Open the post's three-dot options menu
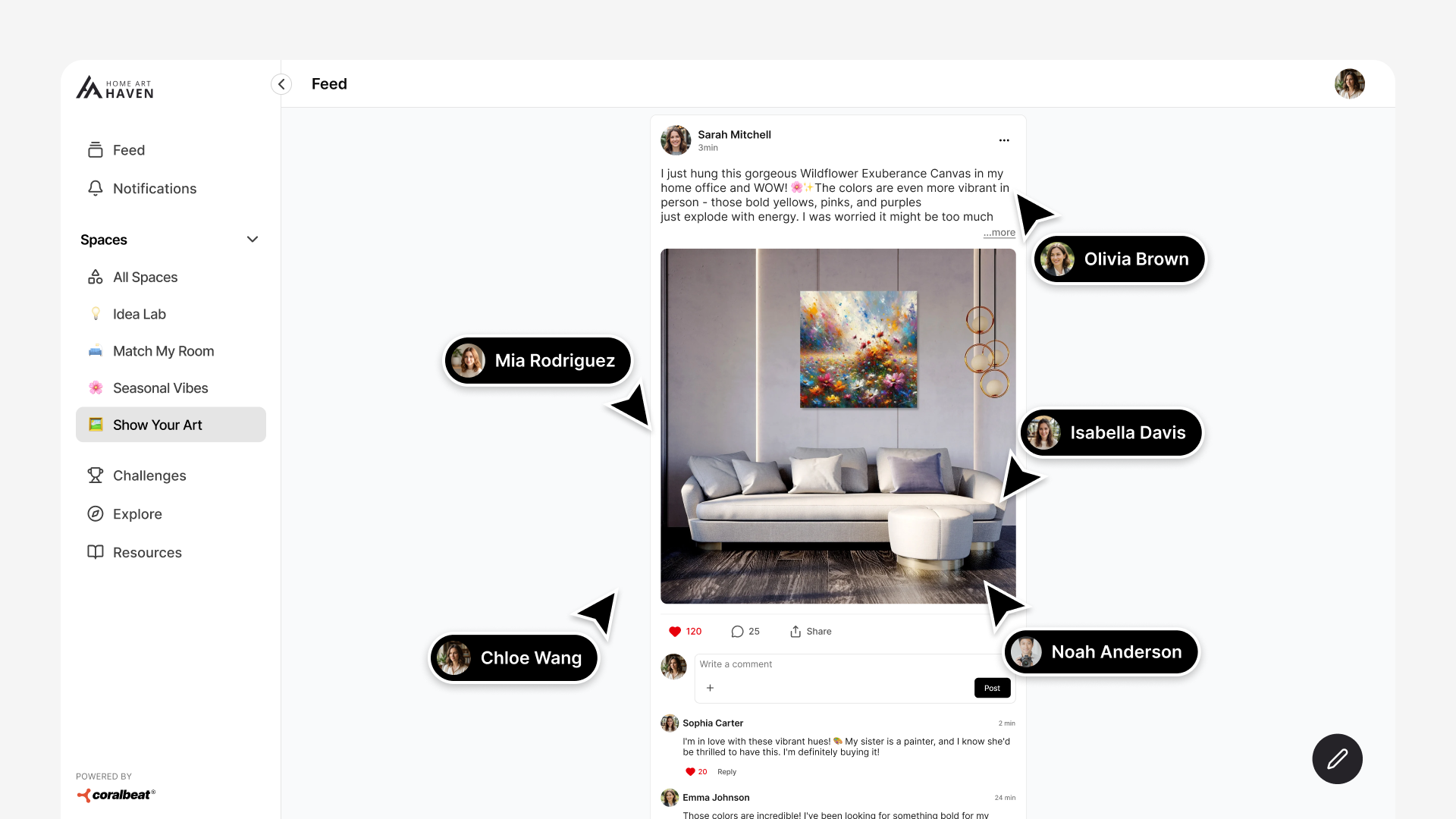This screenshot has width=1456, height=819. coord(1004,140)
